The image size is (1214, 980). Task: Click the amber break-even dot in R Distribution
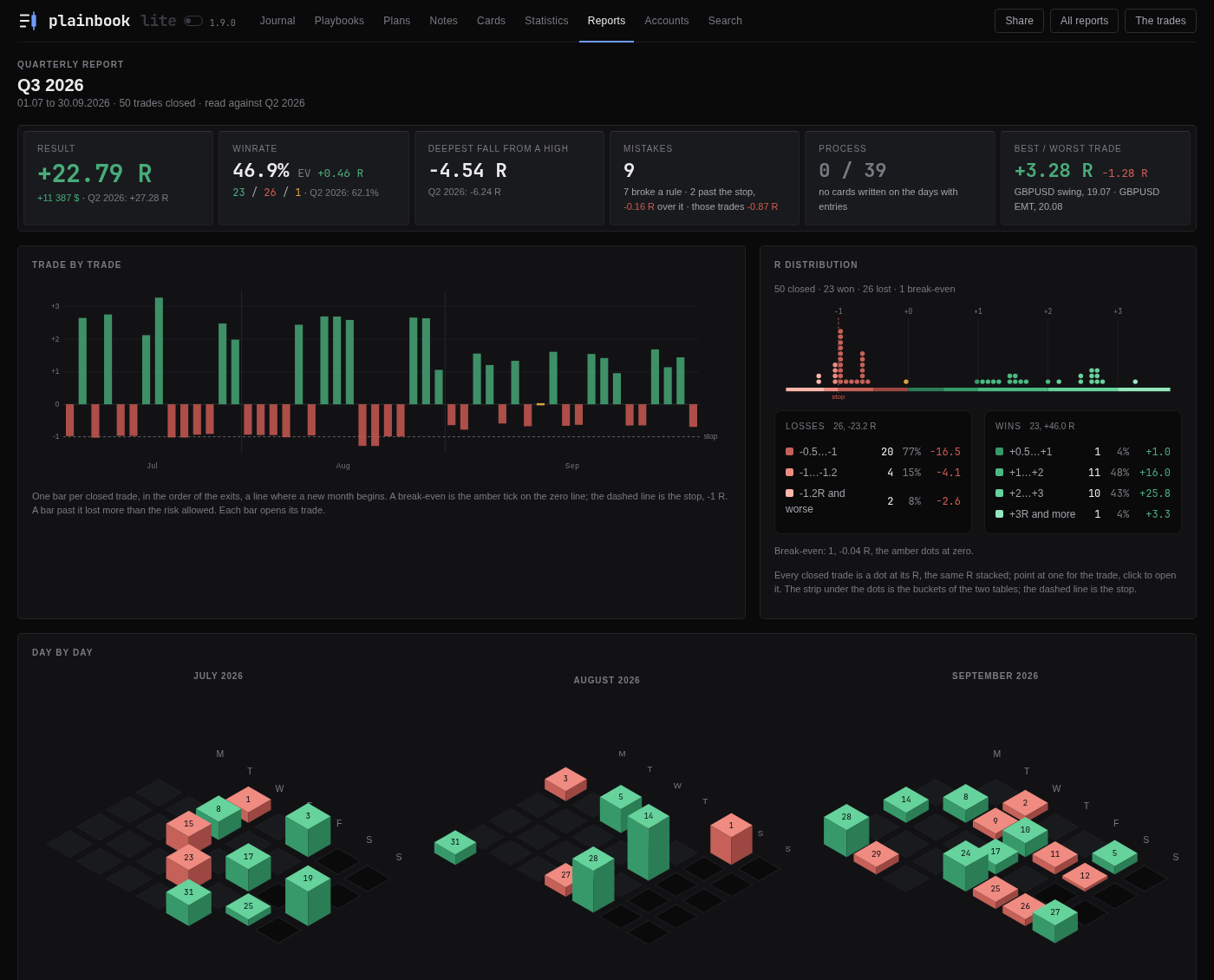(x=906, y=382)
